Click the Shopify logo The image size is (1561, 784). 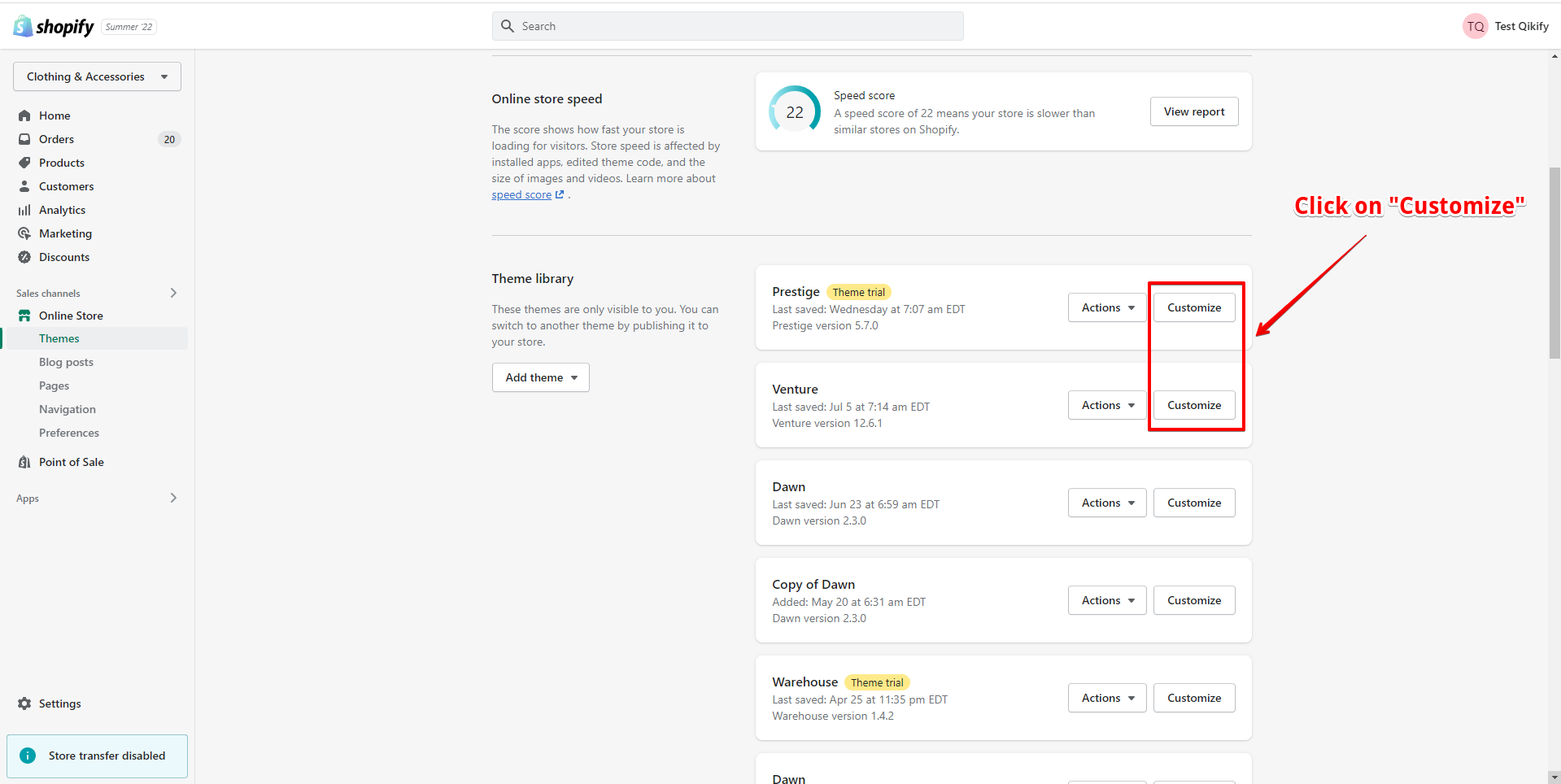pos(54,26)
